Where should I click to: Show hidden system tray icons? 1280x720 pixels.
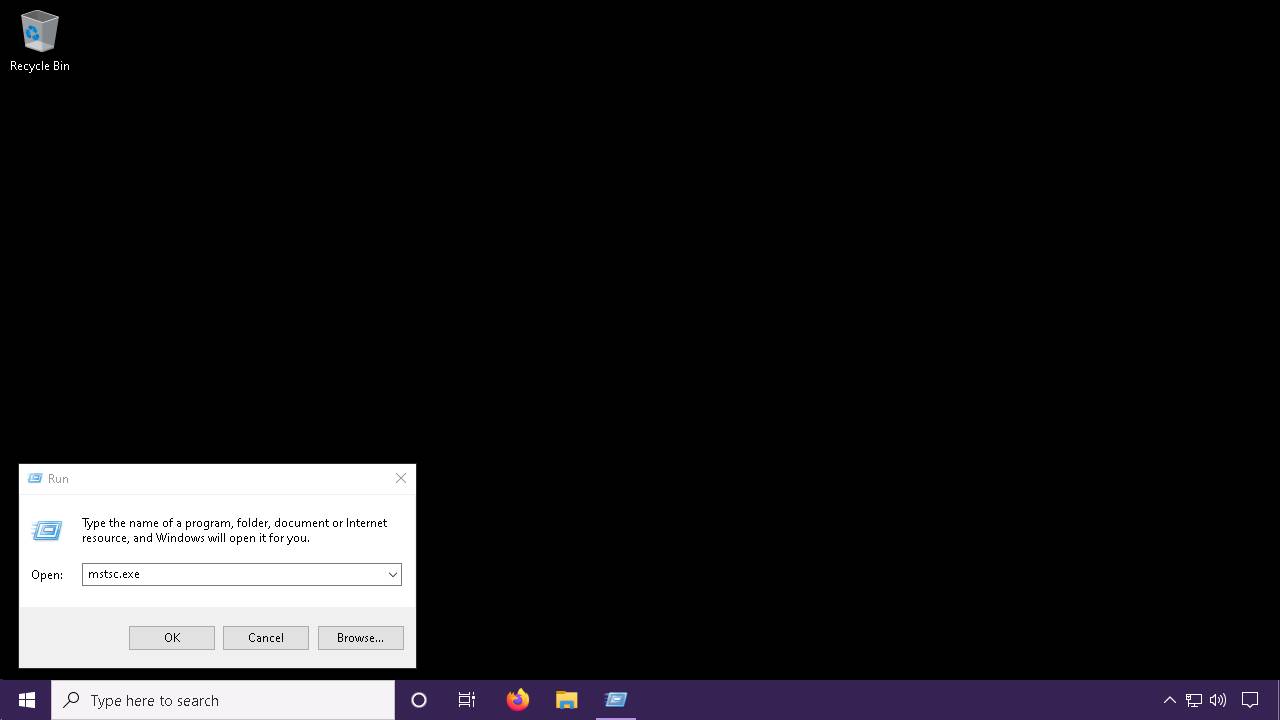(1169, 700)
